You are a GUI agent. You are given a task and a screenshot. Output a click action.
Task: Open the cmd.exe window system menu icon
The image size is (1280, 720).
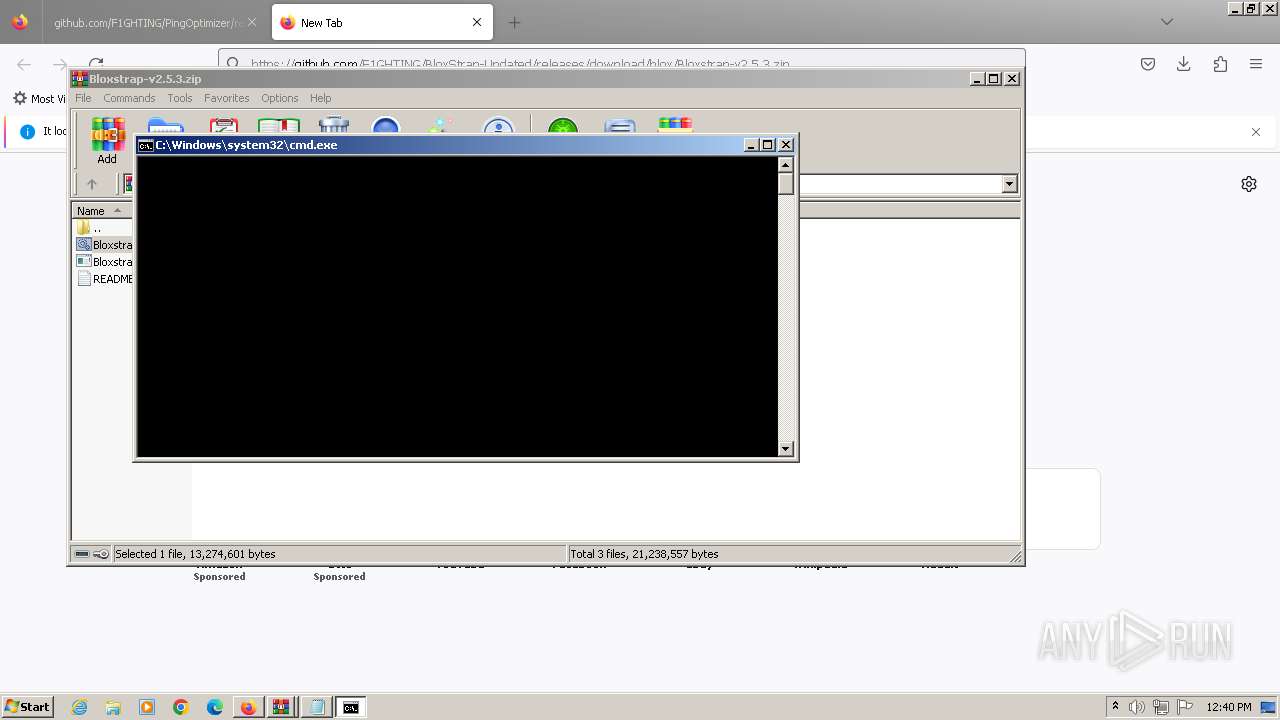click(145, 145)
